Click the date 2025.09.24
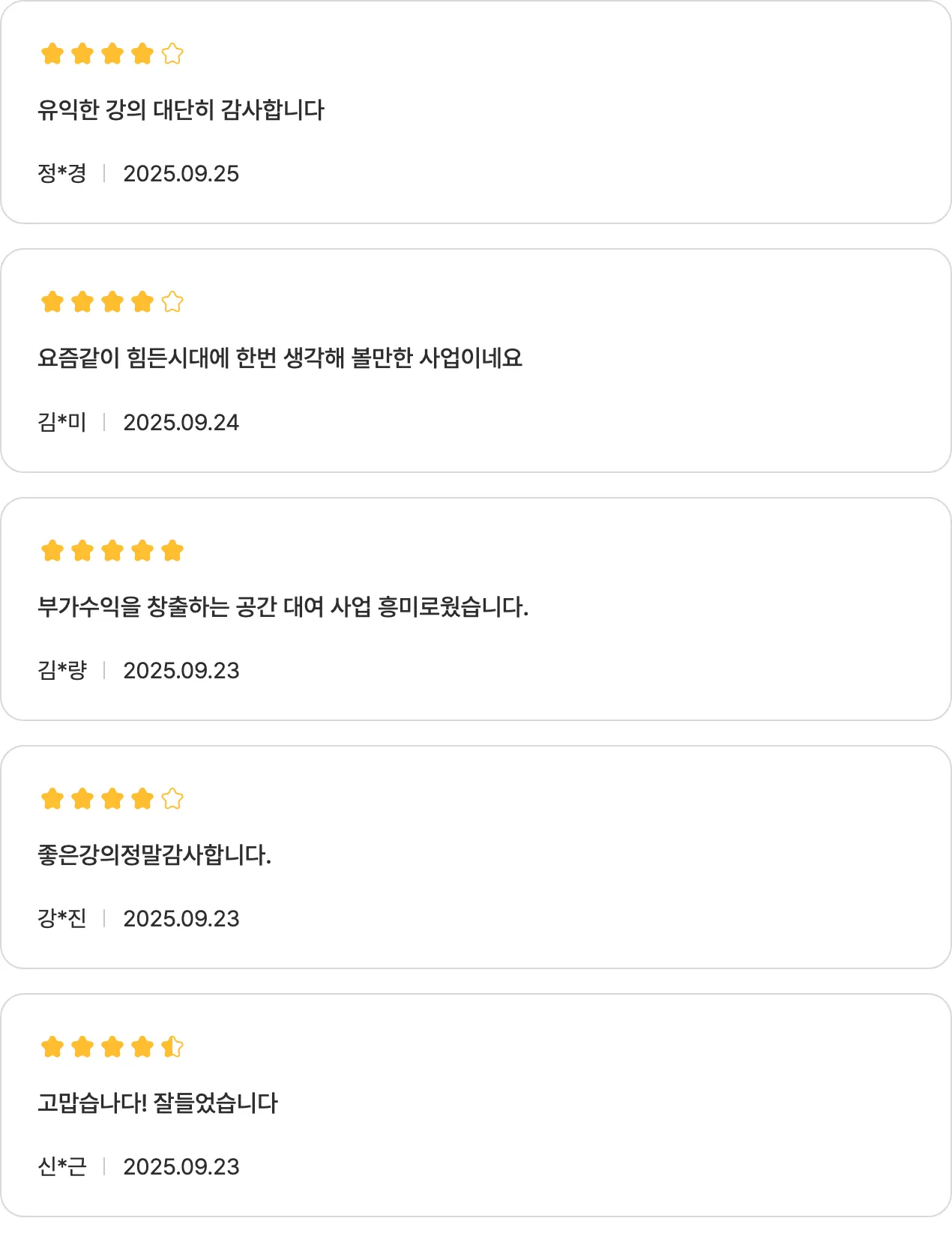The width and height of the screenshot is (952, 1254). click(181, 423)
